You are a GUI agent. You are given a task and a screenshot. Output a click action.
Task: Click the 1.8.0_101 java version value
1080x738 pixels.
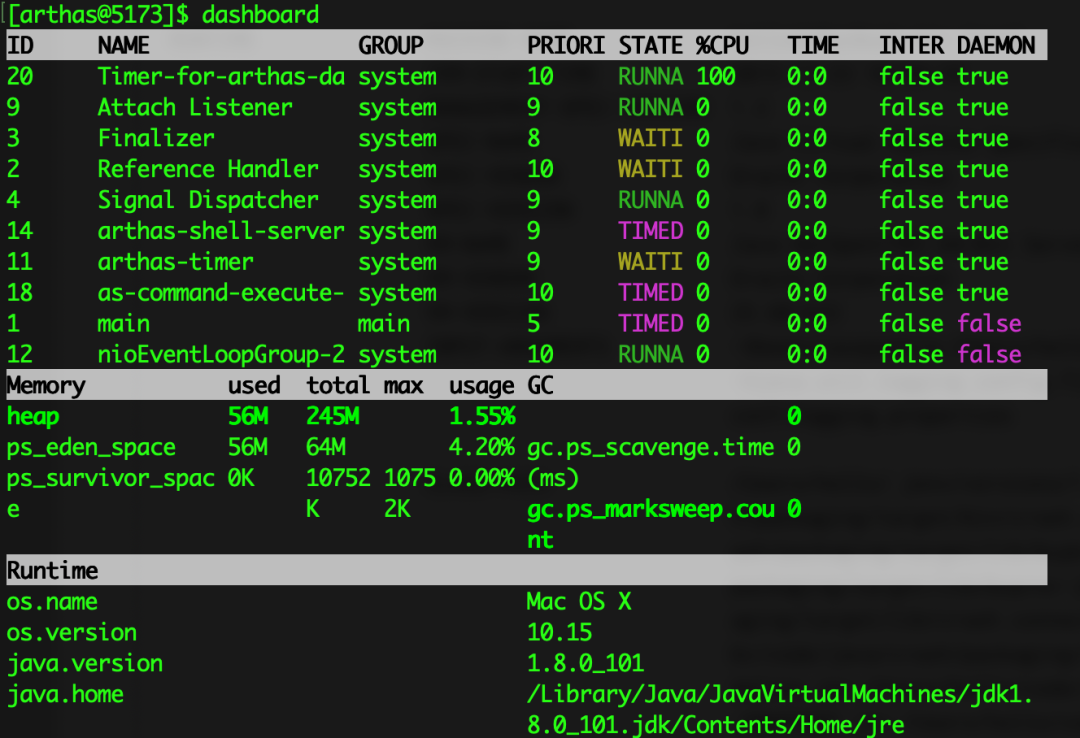coord(586,664)
